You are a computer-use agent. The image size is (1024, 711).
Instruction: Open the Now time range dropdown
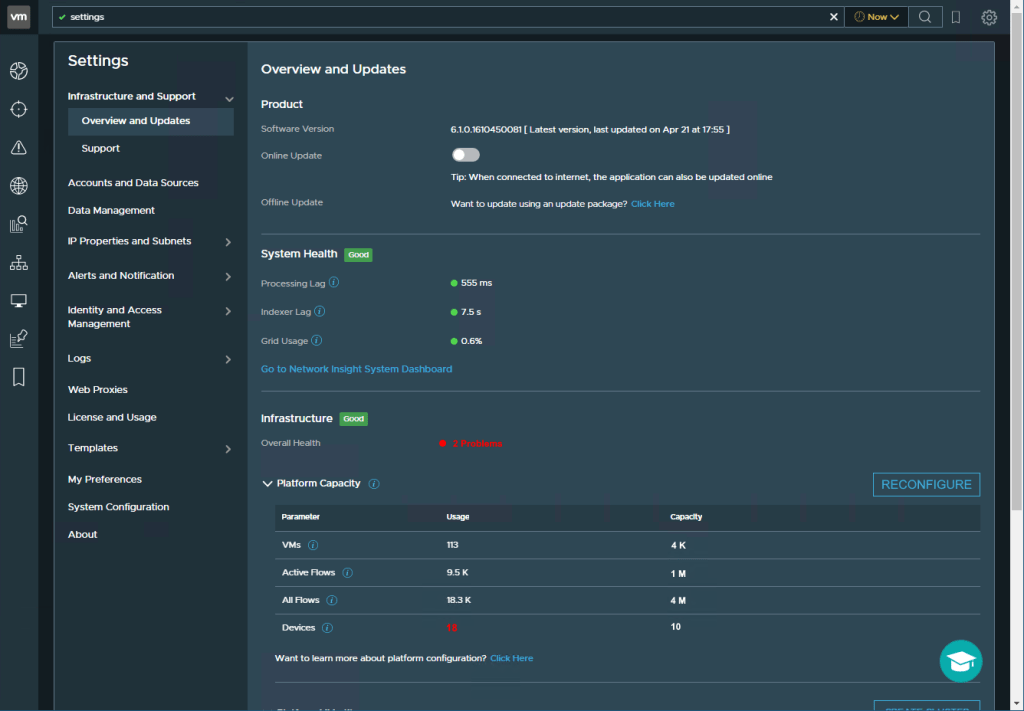click(876, 17)
